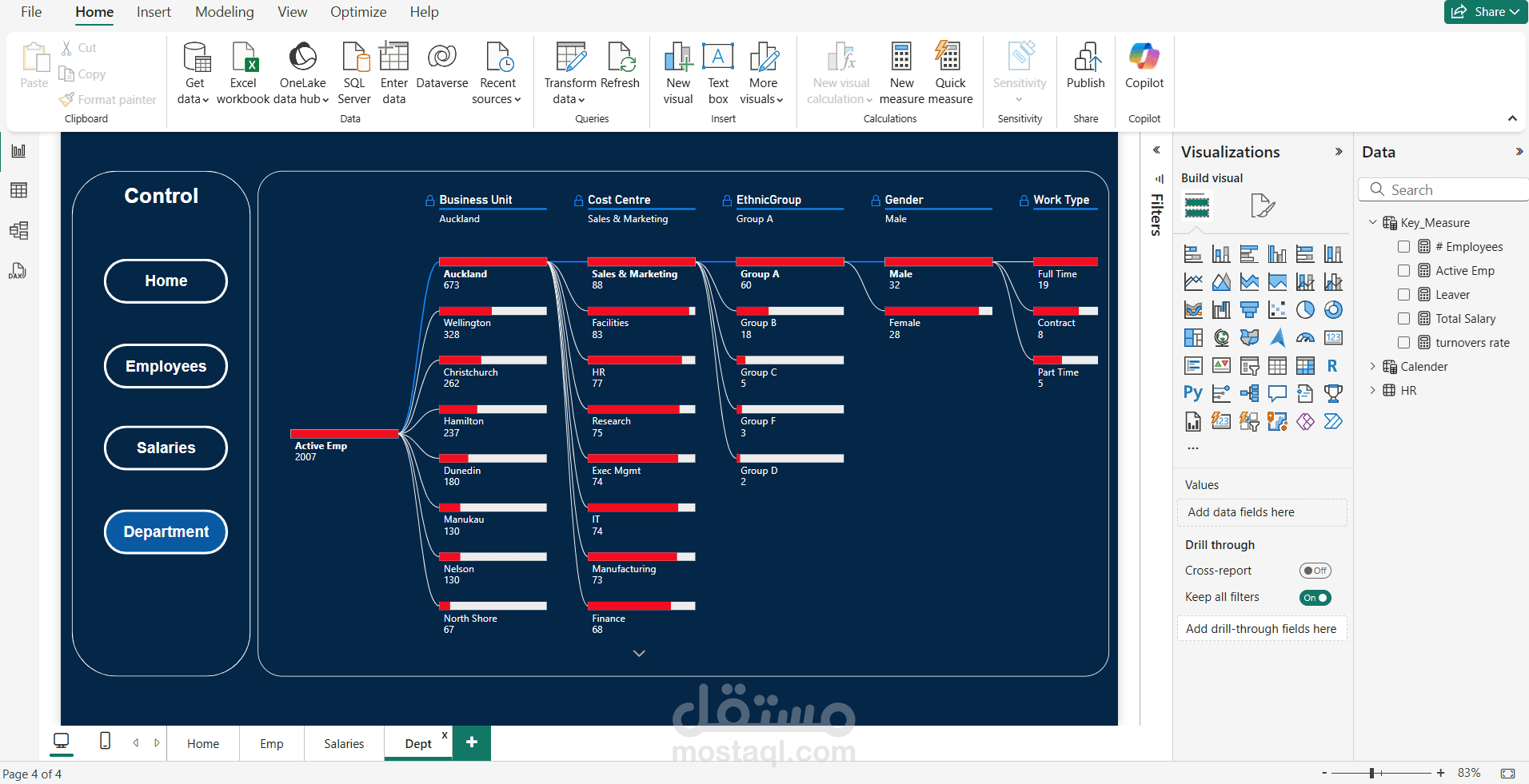Open the Format visual paintbrush tab
This screenshot has width=1529, height=784.
point(1262,206)
